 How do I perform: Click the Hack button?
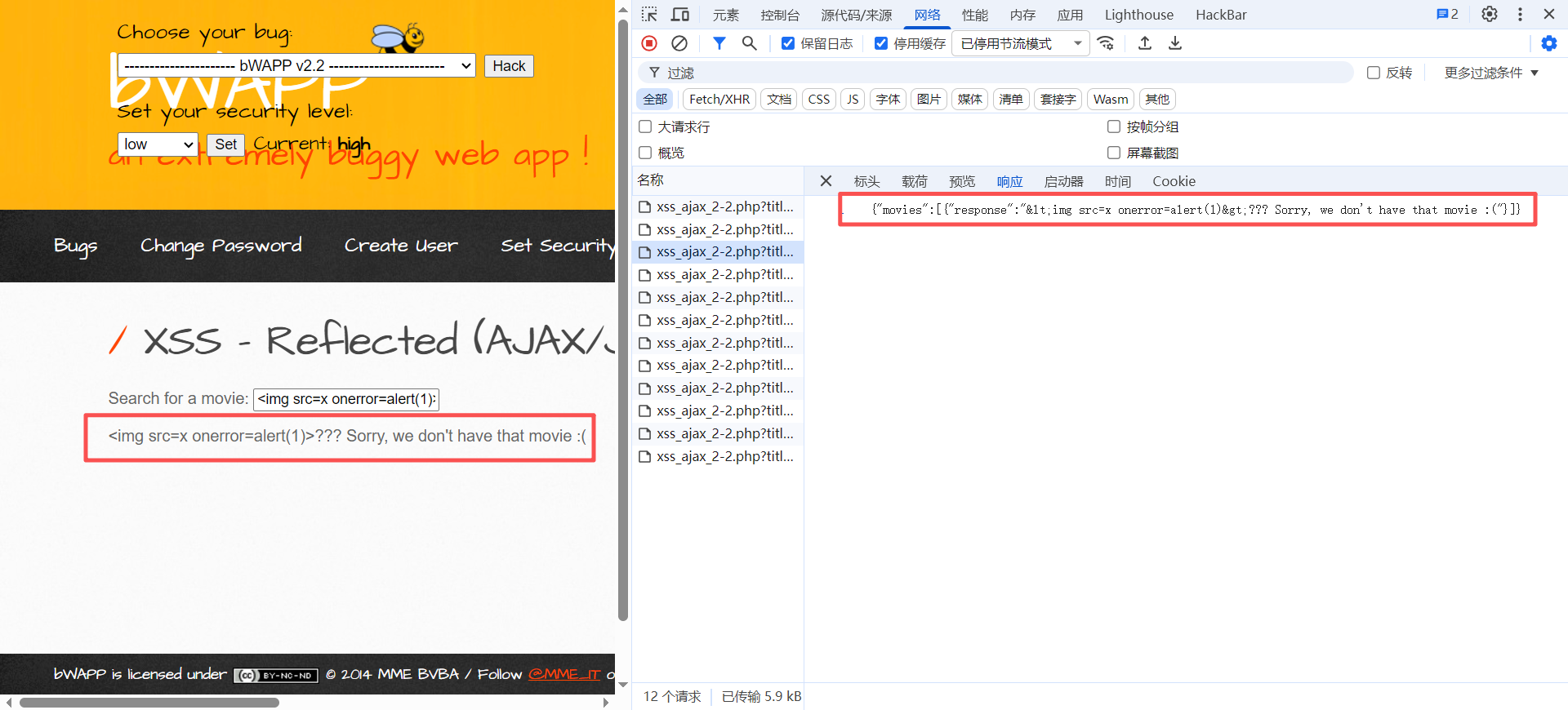[509, 66]
